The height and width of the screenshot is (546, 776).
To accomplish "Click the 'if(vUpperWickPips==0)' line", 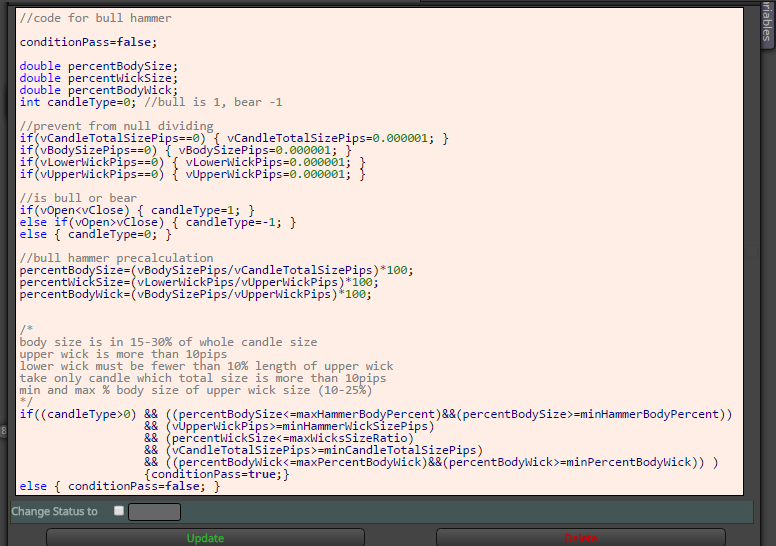I will tap(193, 174).
